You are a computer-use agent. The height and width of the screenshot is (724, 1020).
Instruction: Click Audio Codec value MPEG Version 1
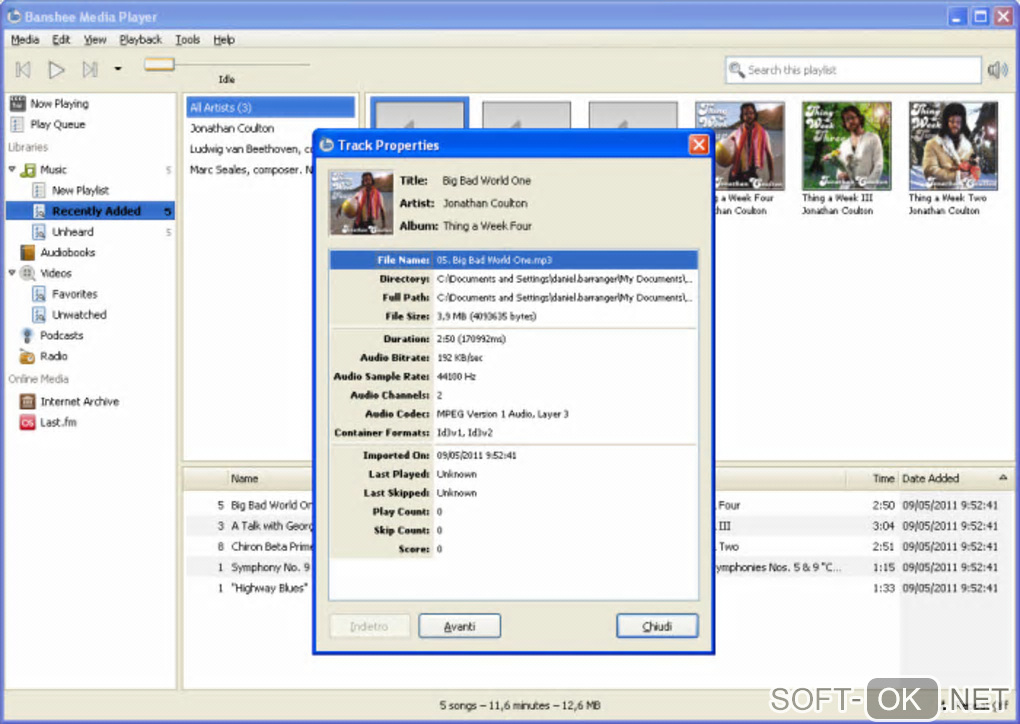502,414
